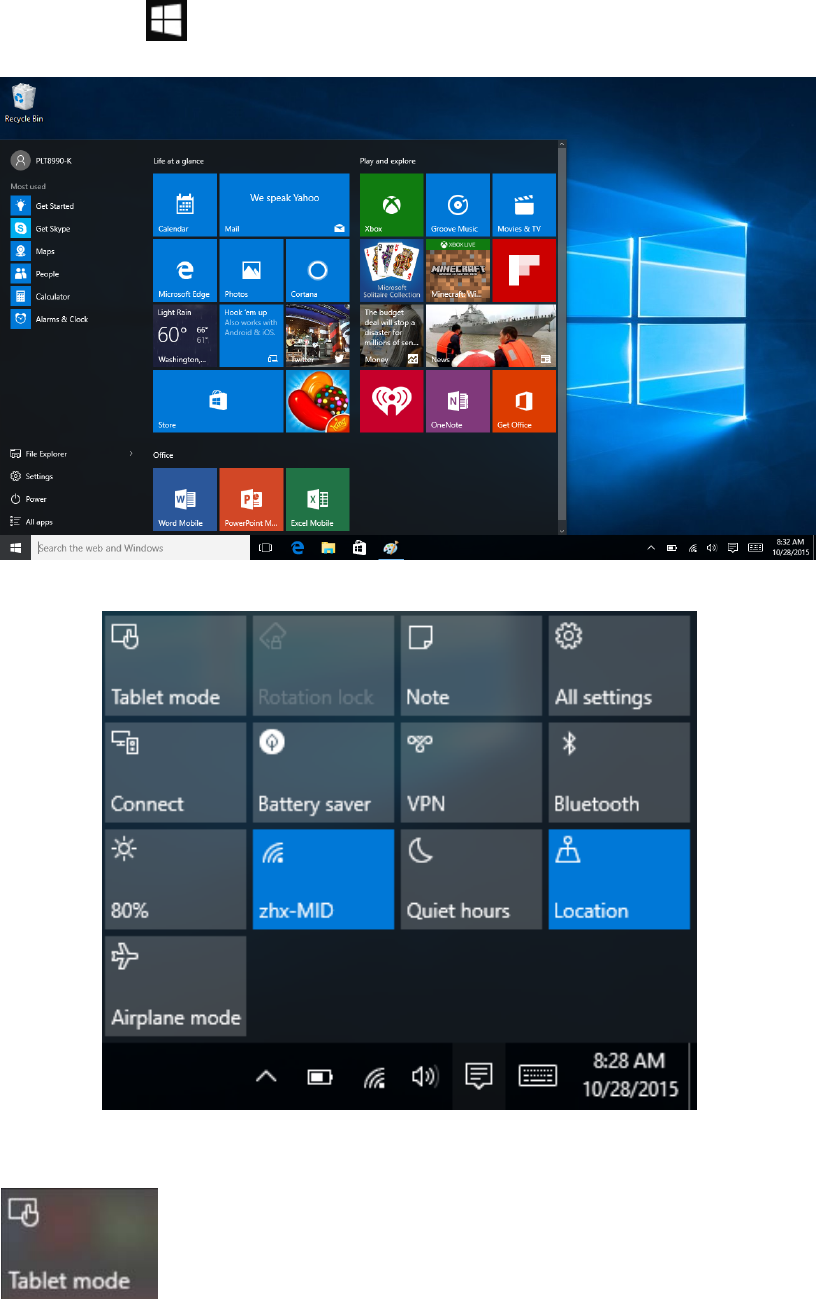Screen dimensions: 816x1299
Task: Adjust the 80% brightness tile
Action: pyautogui.click(x=175, y=879)
